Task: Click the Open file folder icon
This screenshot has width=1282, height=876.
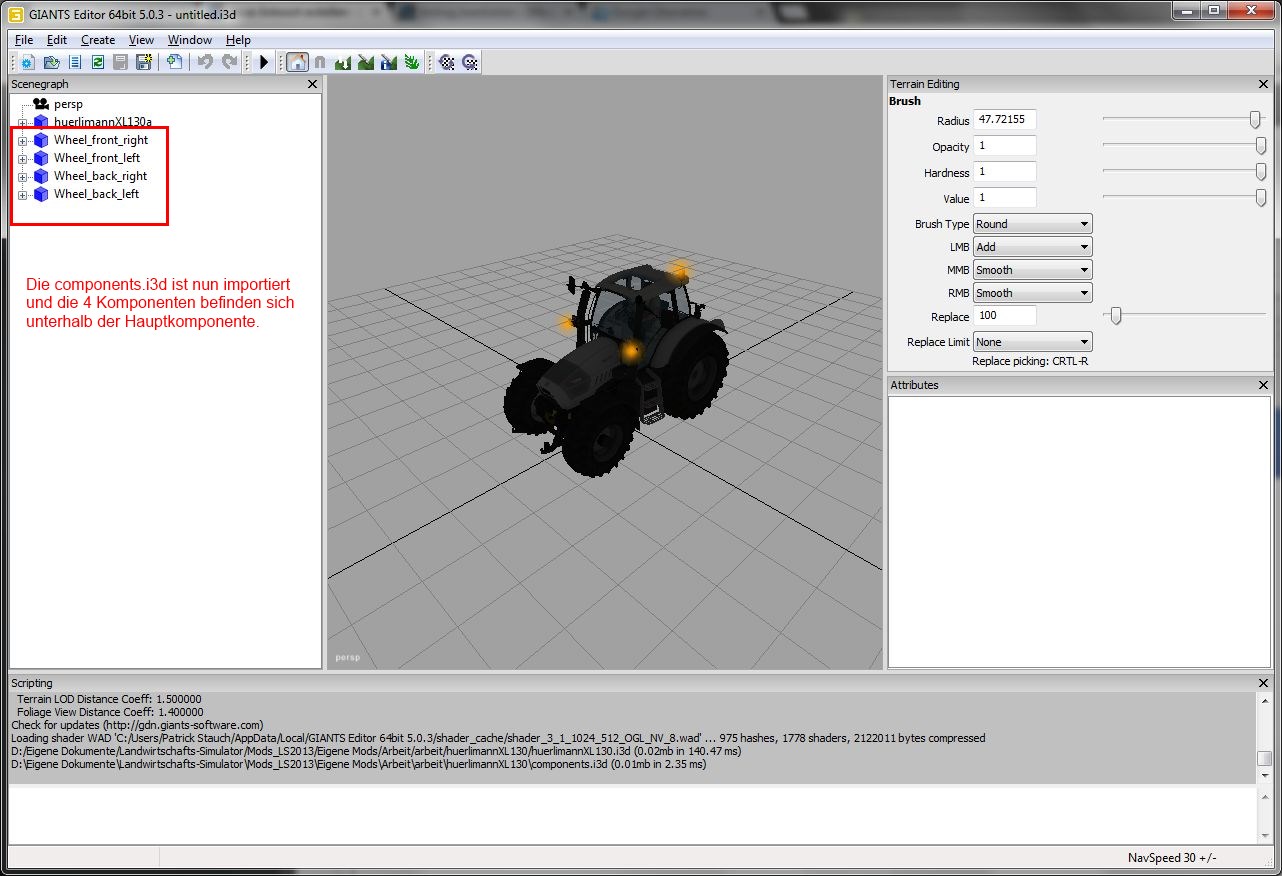Action: coord(51,62)
